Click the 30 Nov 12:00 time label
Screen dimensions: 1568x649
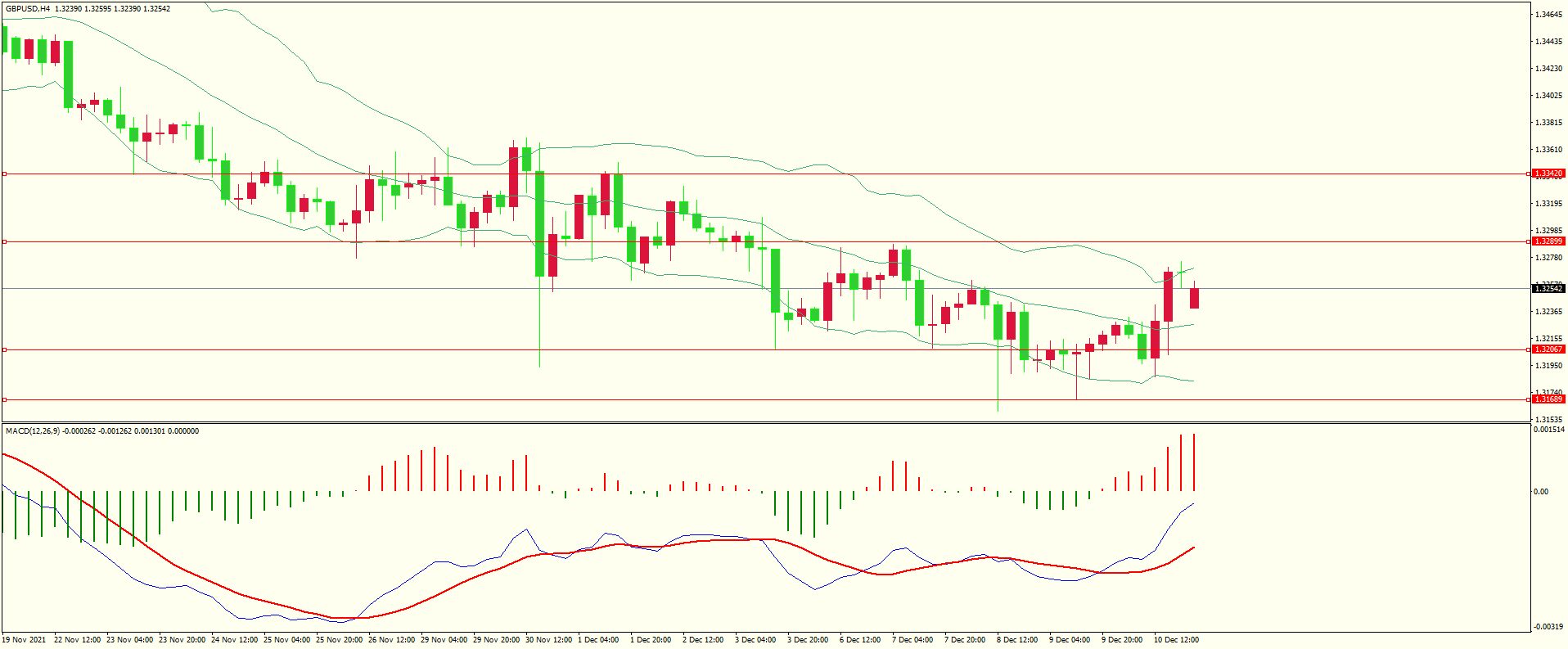coord(549,640)
